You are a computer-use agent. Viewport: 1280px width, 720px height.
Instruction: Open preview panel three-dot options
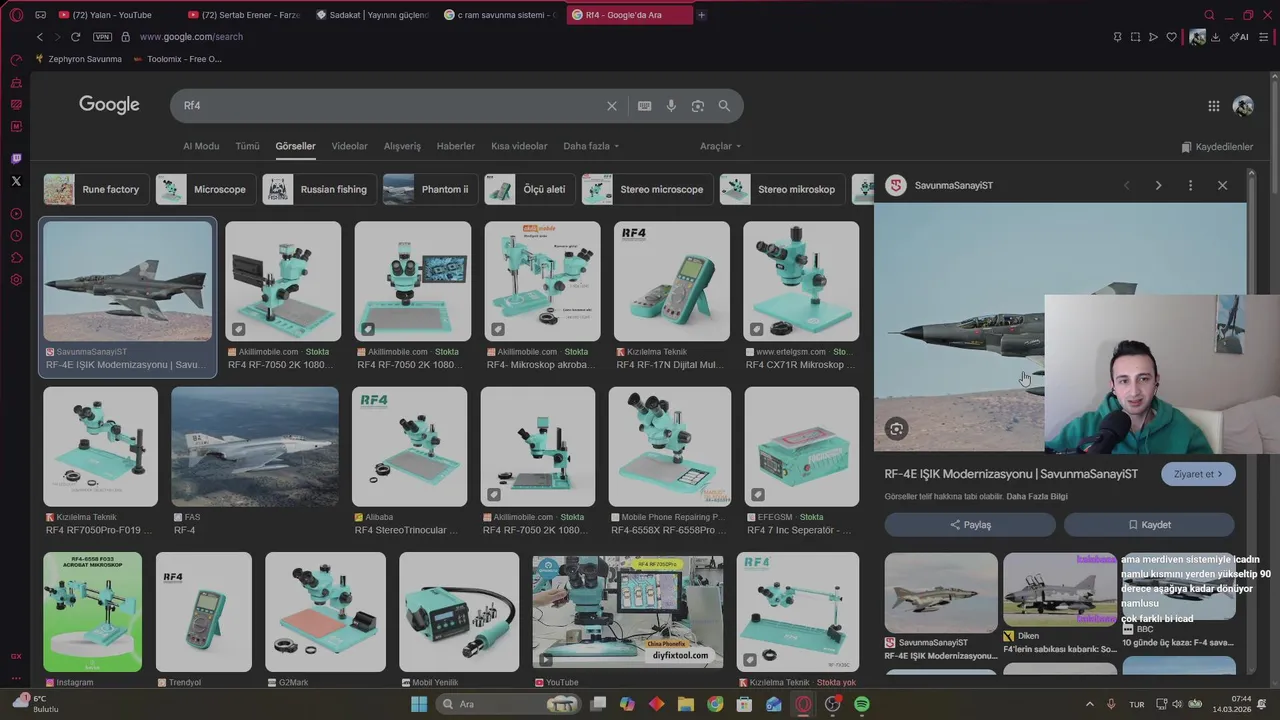[x=1190, y=185]
